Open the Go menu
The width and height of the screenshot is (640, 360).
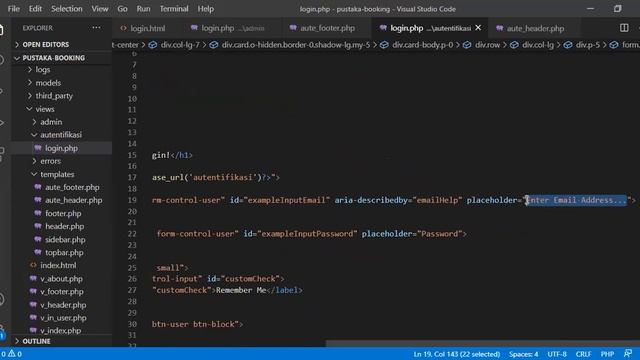(x=122, y=9)
